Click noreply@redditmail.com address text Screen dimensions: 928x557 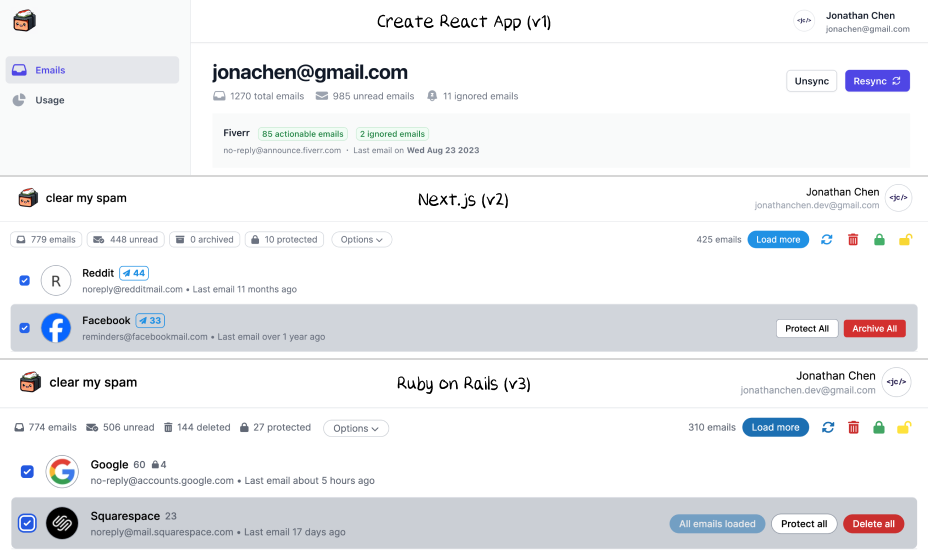(x=133, y=289)
